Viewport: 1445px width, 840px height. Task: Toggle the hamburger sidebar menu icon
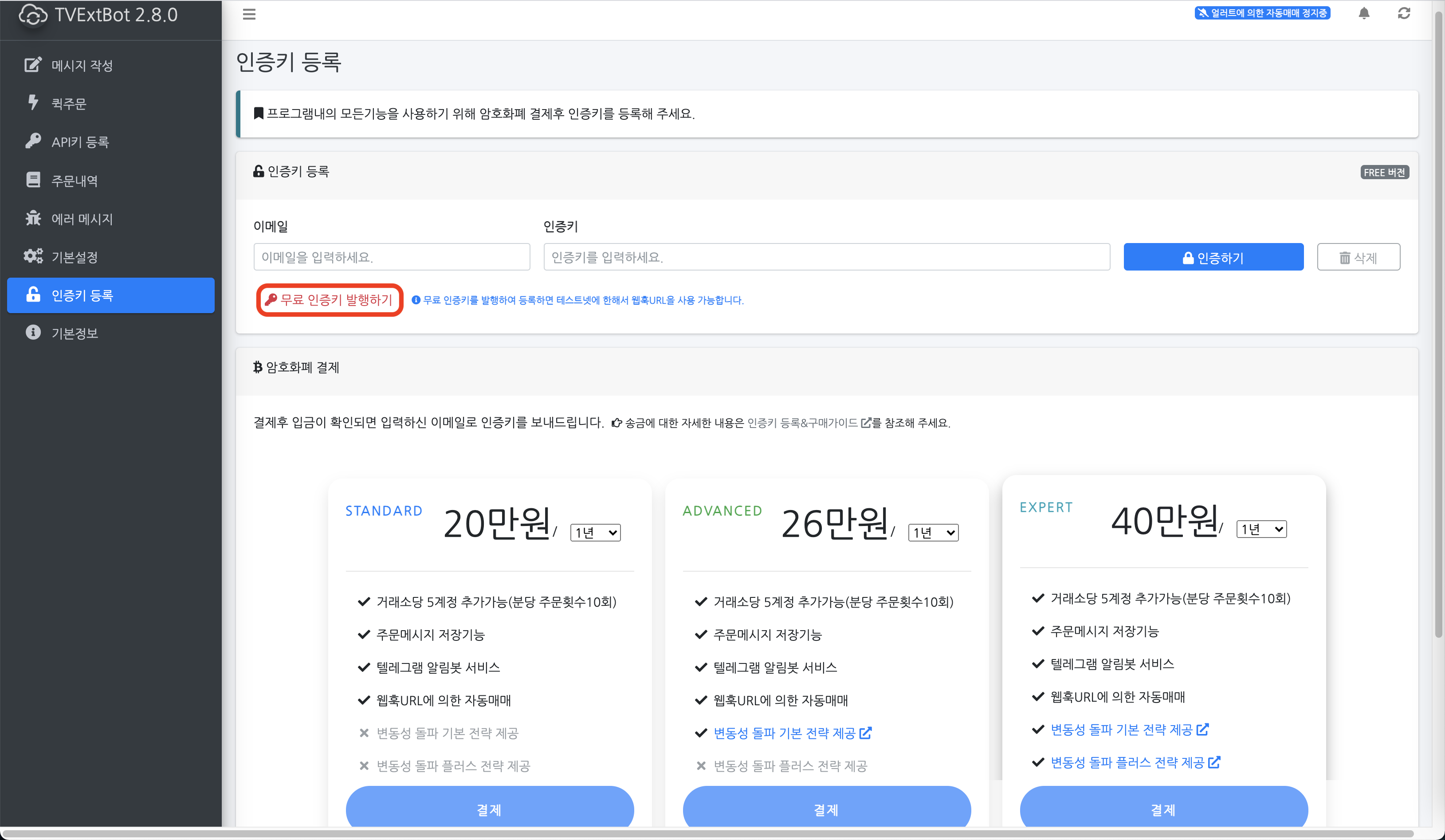pyautogui.click(x=249, y=14)
